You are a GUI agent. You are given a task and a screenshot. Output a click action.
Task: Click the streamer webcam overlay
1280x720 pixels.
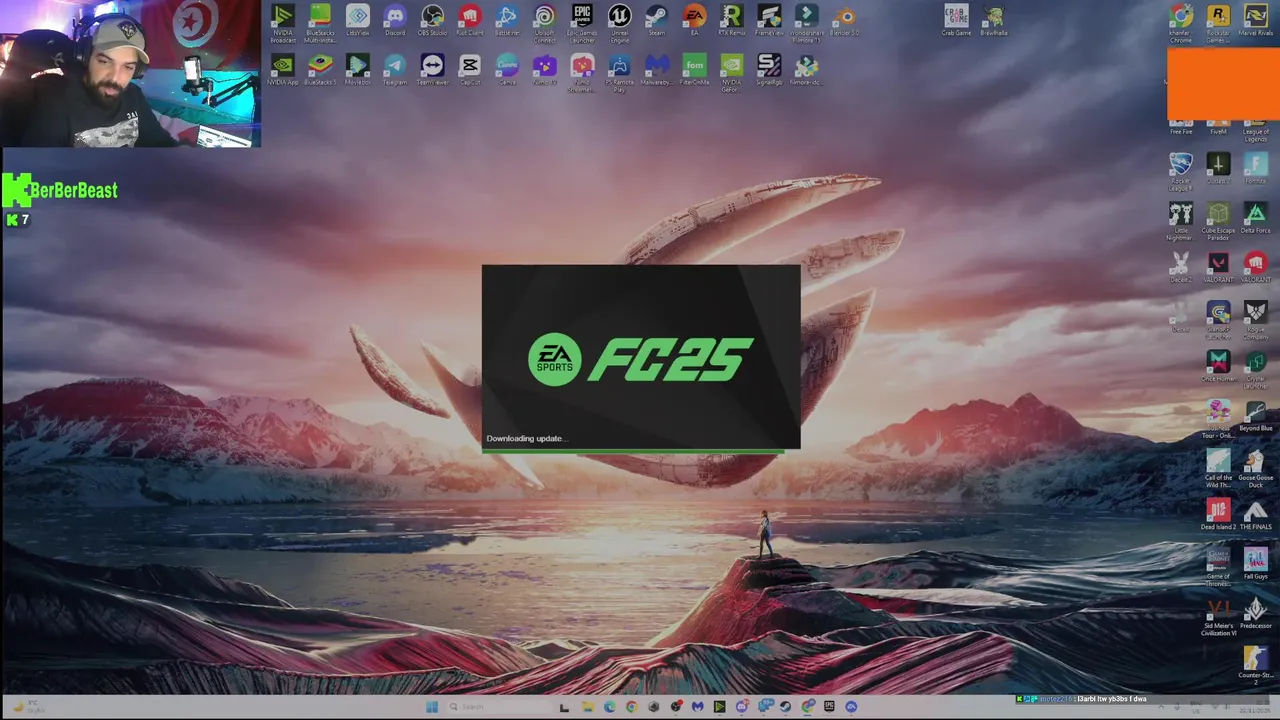click(x=130, y=74)
